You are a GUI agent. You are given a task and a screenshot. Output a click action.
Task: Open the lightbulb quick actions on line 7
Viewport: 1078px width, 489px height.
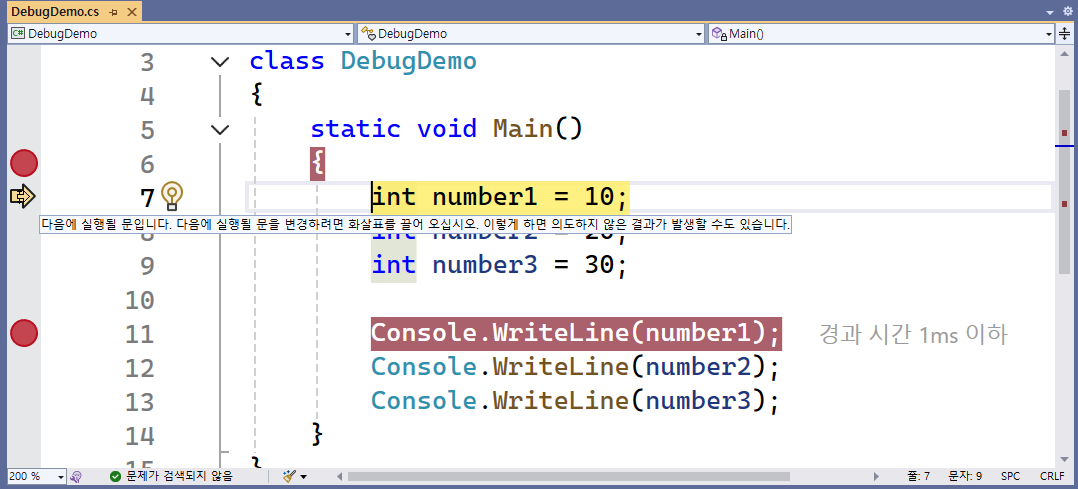click(172, 195)
